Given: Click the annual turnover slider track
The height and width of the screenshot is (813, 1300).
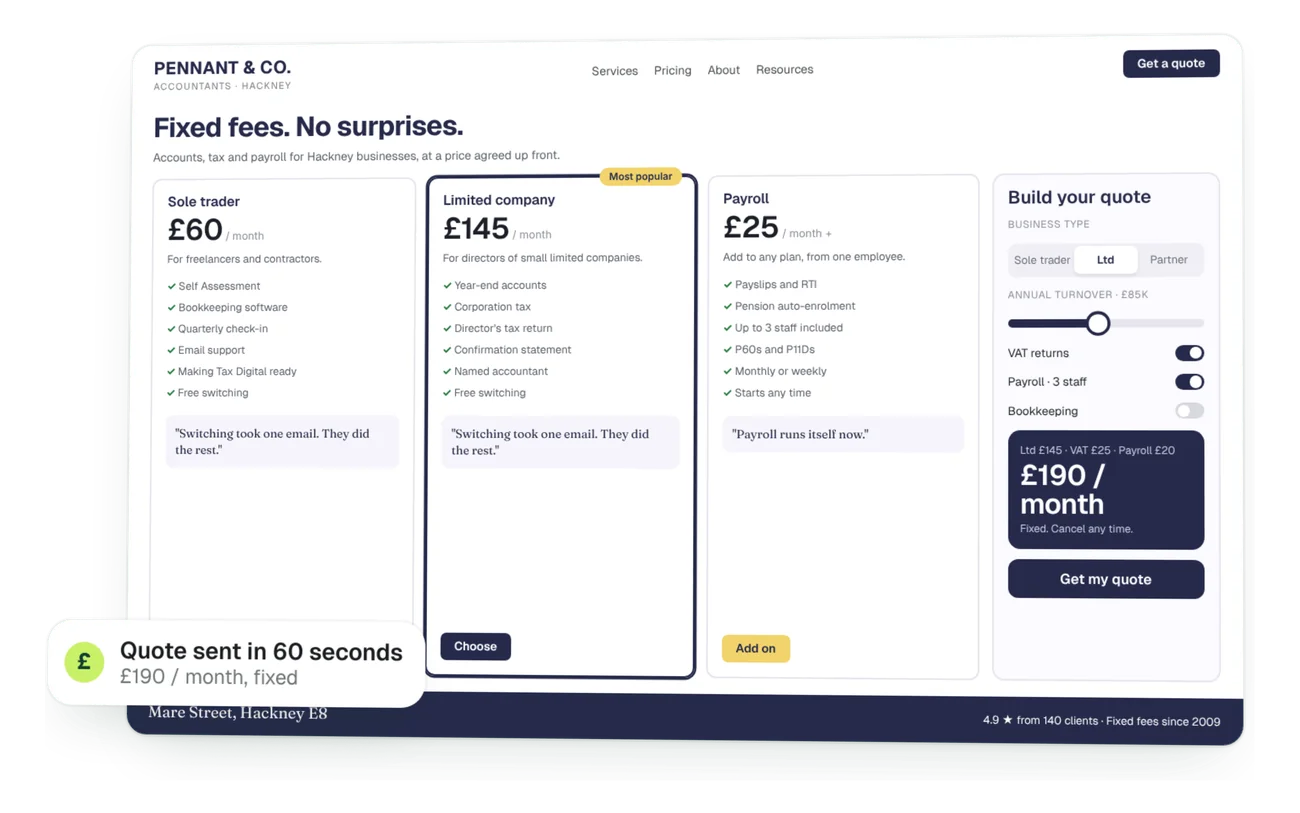Looking at the screenshot, I should (x=1105, y=323).
